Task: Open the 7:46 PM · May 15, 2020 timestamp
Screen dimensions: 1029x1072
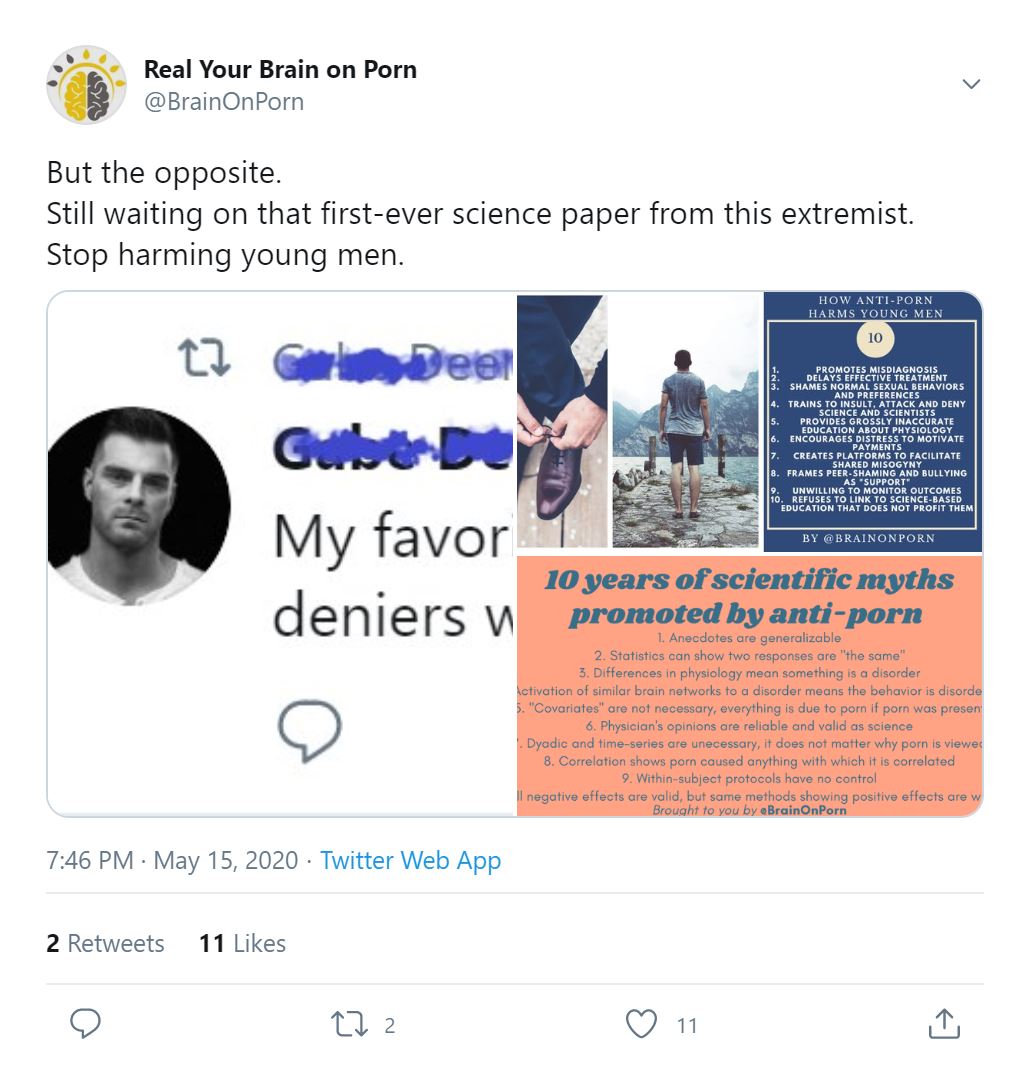Action: pos(172,860)
